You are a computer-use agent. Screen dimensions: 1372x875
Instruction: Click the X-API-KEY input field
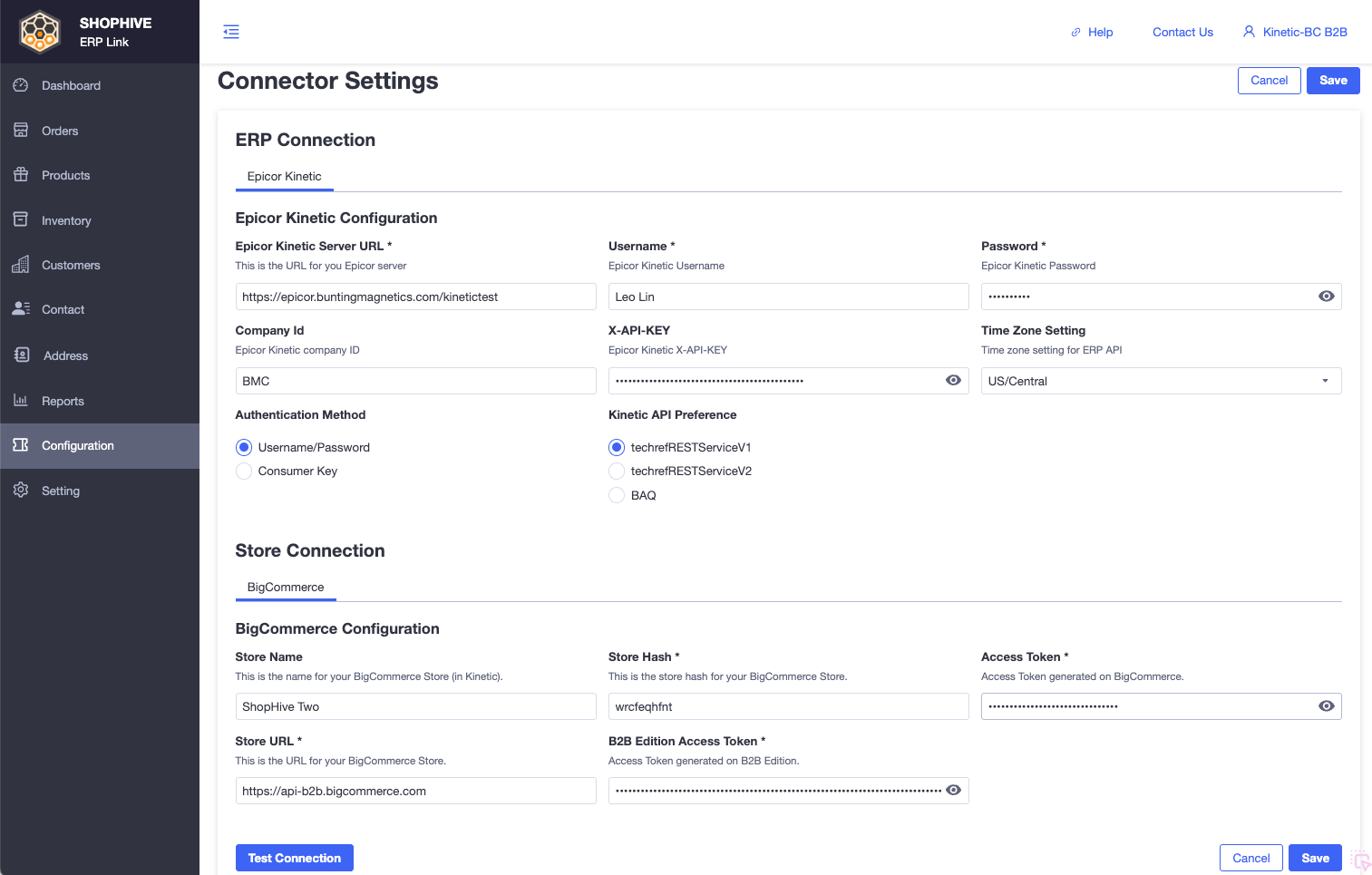[x=788, y=381]
